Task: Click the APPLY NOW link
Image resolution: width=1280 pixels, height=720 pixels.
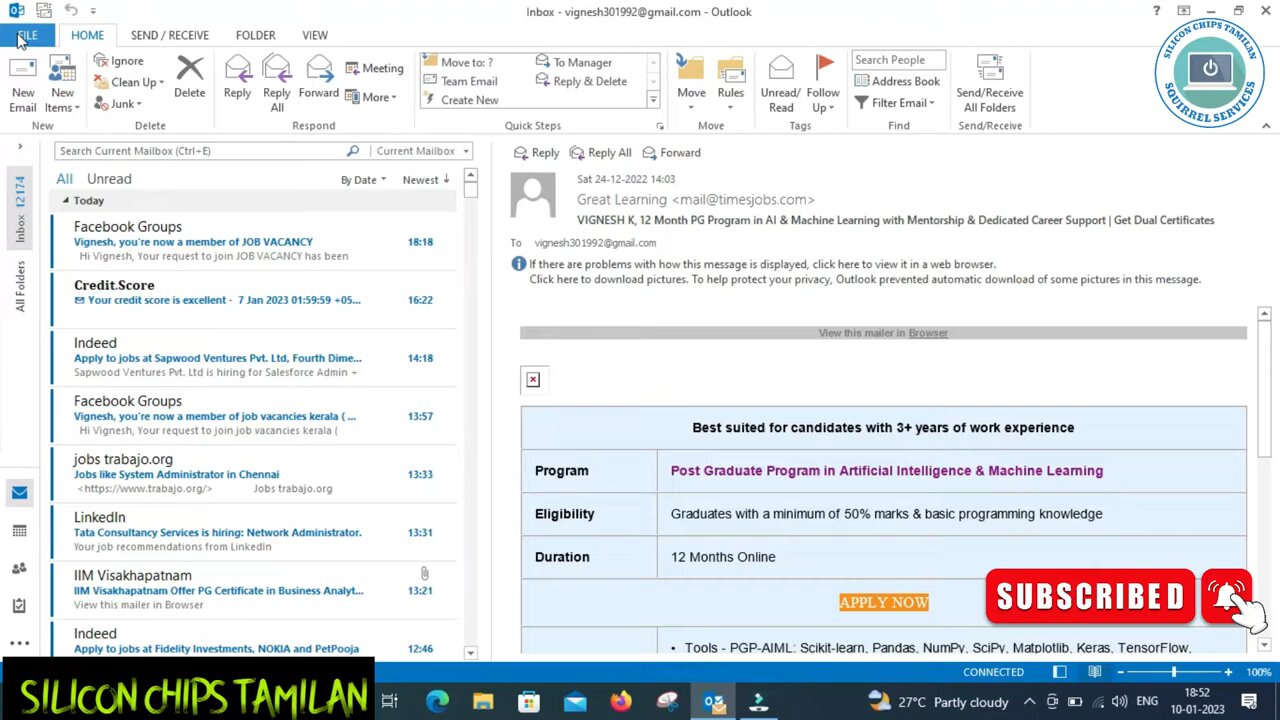Action: point(883,602)
